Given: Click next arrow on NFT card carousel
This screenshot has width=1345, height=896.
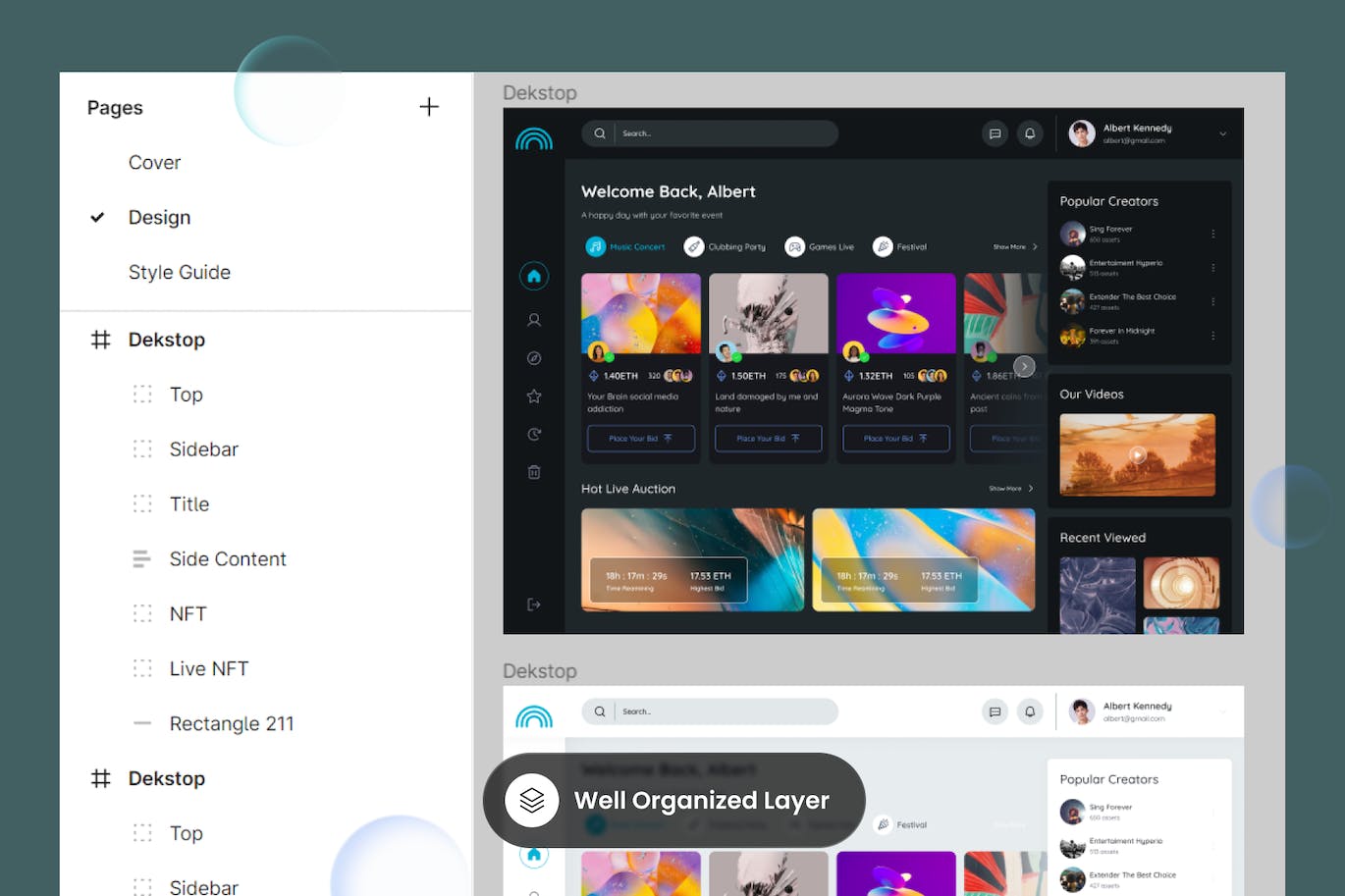Looking at the screenshot, I should 1024,366.
